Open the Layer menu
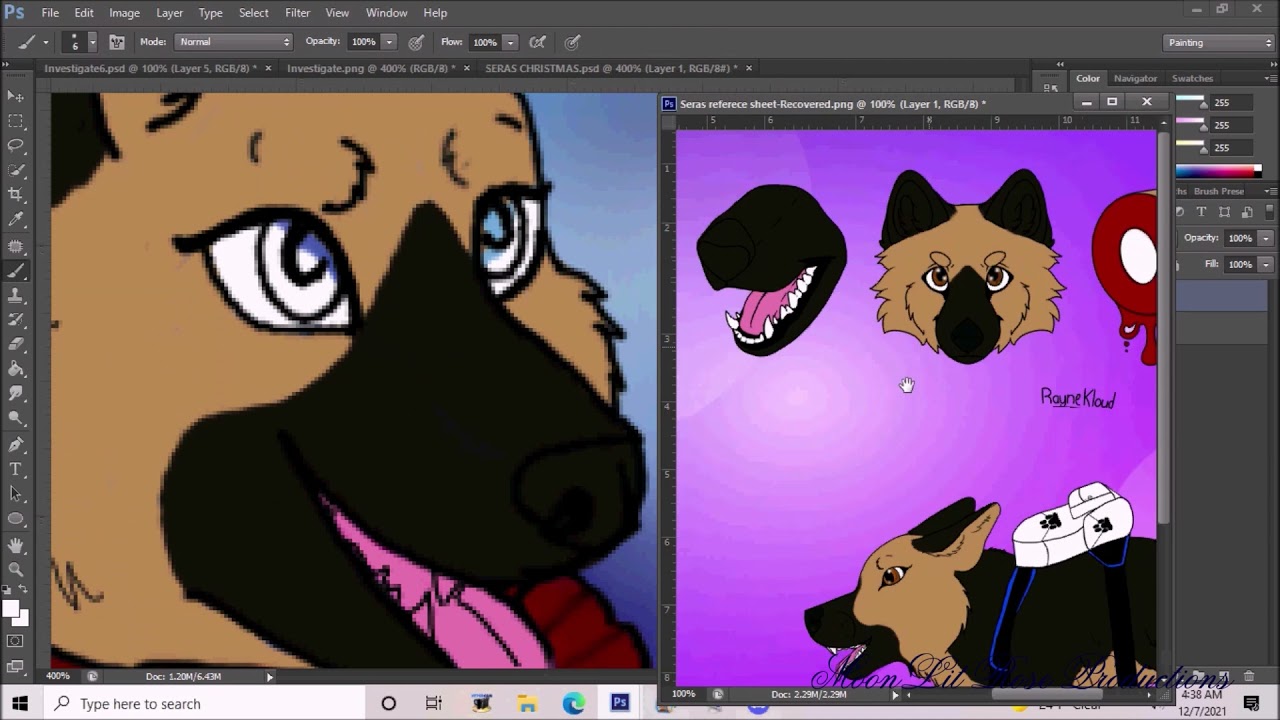This screenshot has height=720, width=1280. pos(169,13)
